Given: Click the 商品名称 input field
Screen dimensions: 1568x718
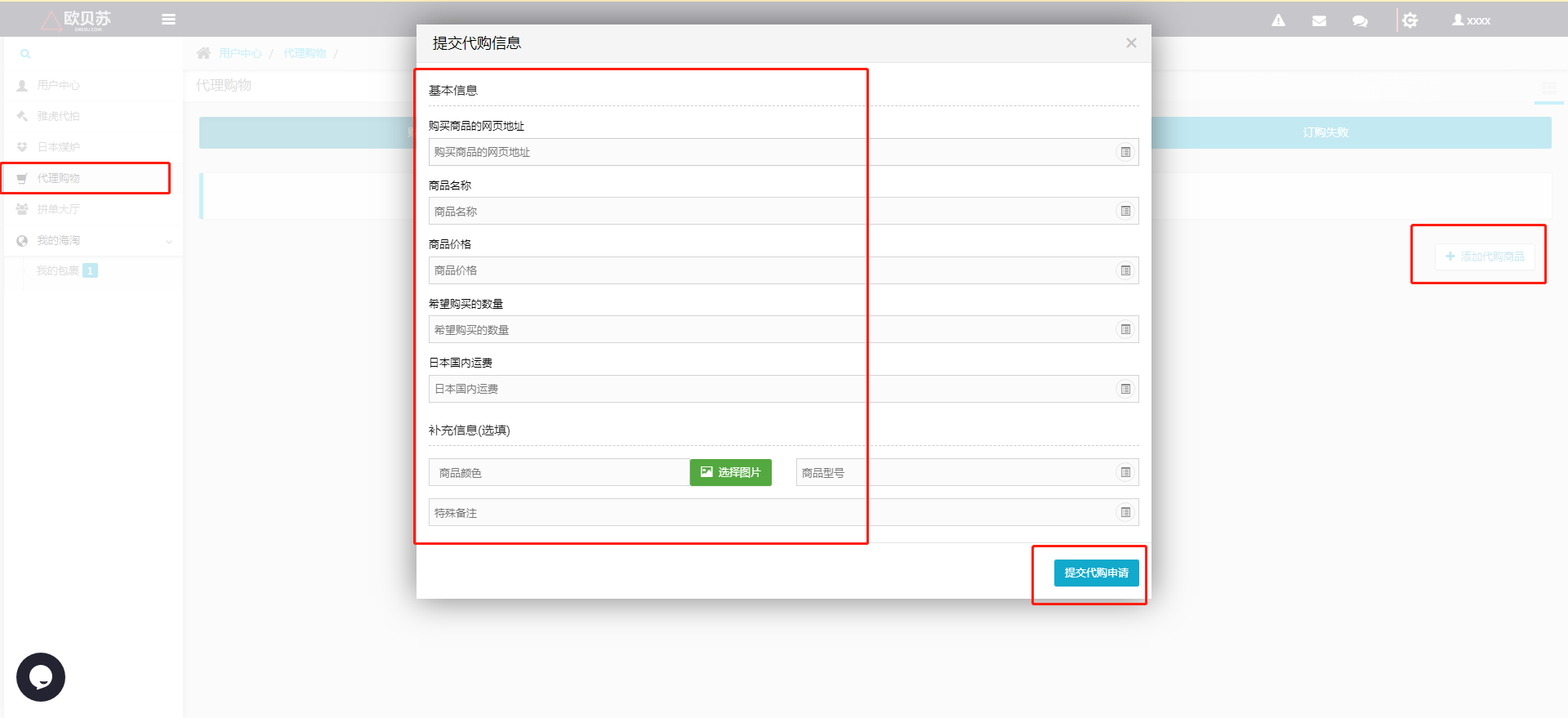Looking at the screenshot, I should pyautogui.click(x=783, y=211).
